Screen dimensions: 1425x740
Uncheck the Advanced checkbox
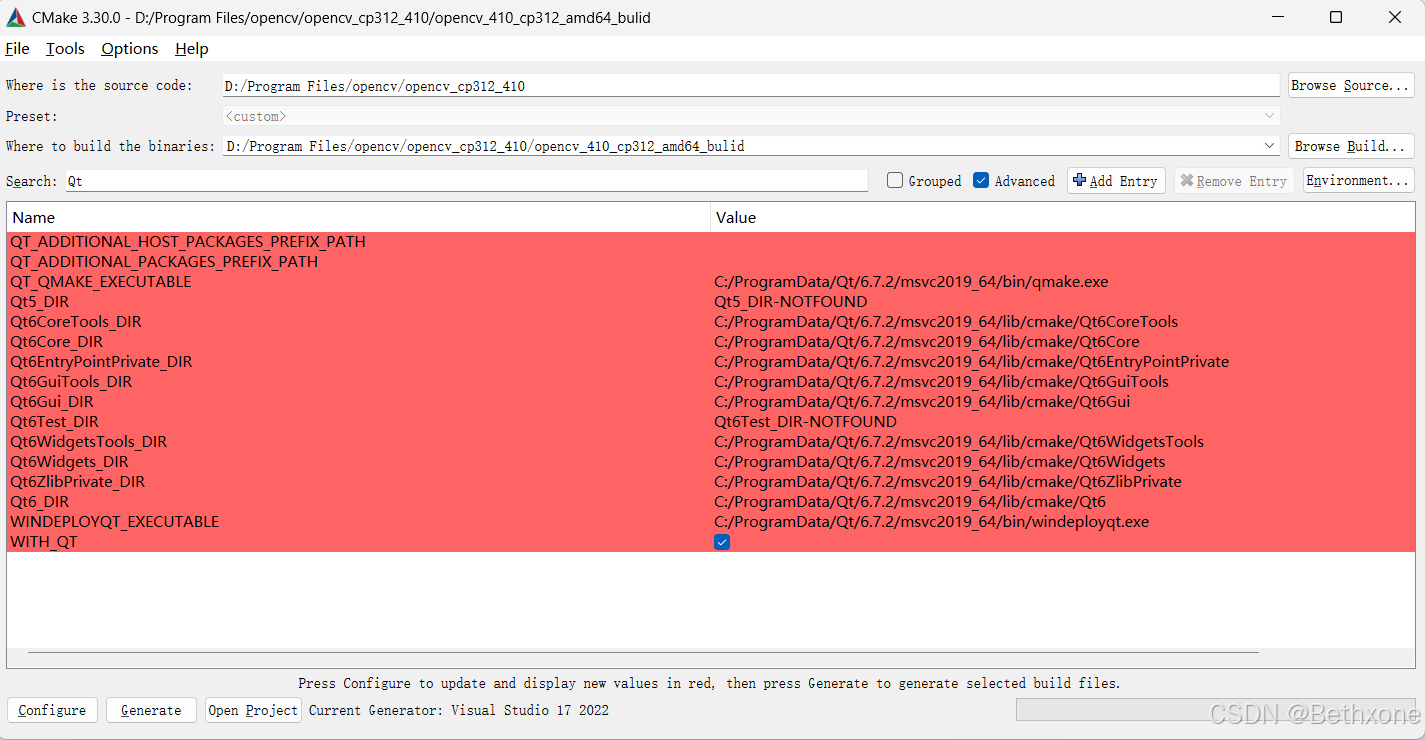981,181
